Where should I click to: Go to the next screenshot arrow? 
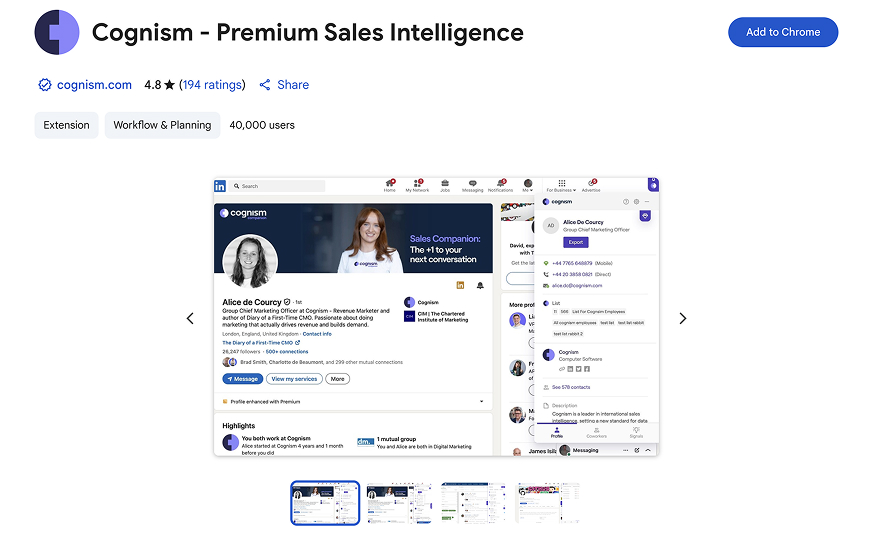coord(683,319)
